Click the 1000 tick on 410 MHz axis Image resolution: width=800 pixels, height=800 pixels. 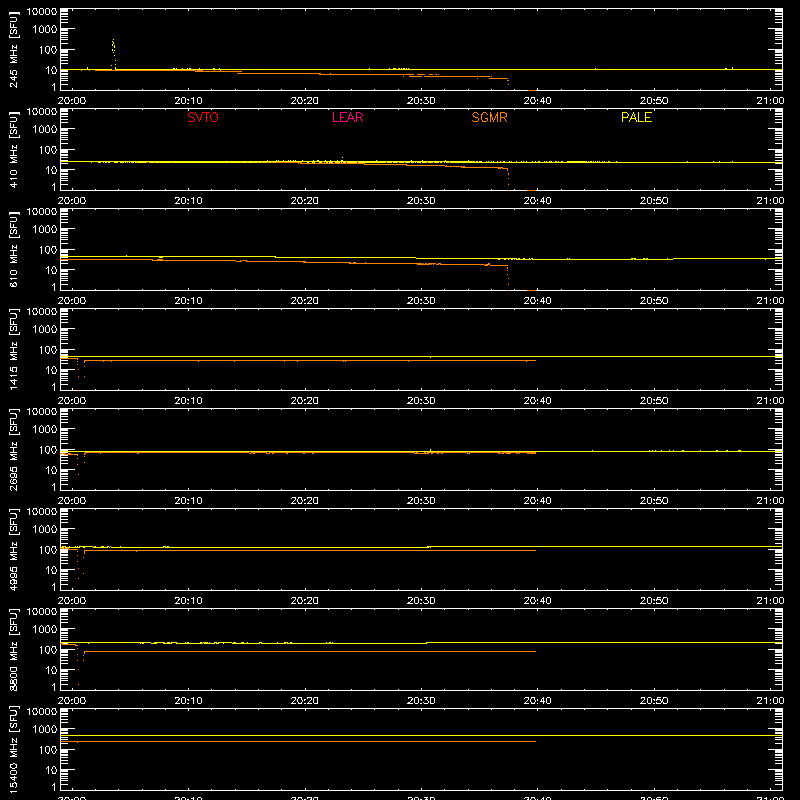pyautogui.click(x=45, y=130)
